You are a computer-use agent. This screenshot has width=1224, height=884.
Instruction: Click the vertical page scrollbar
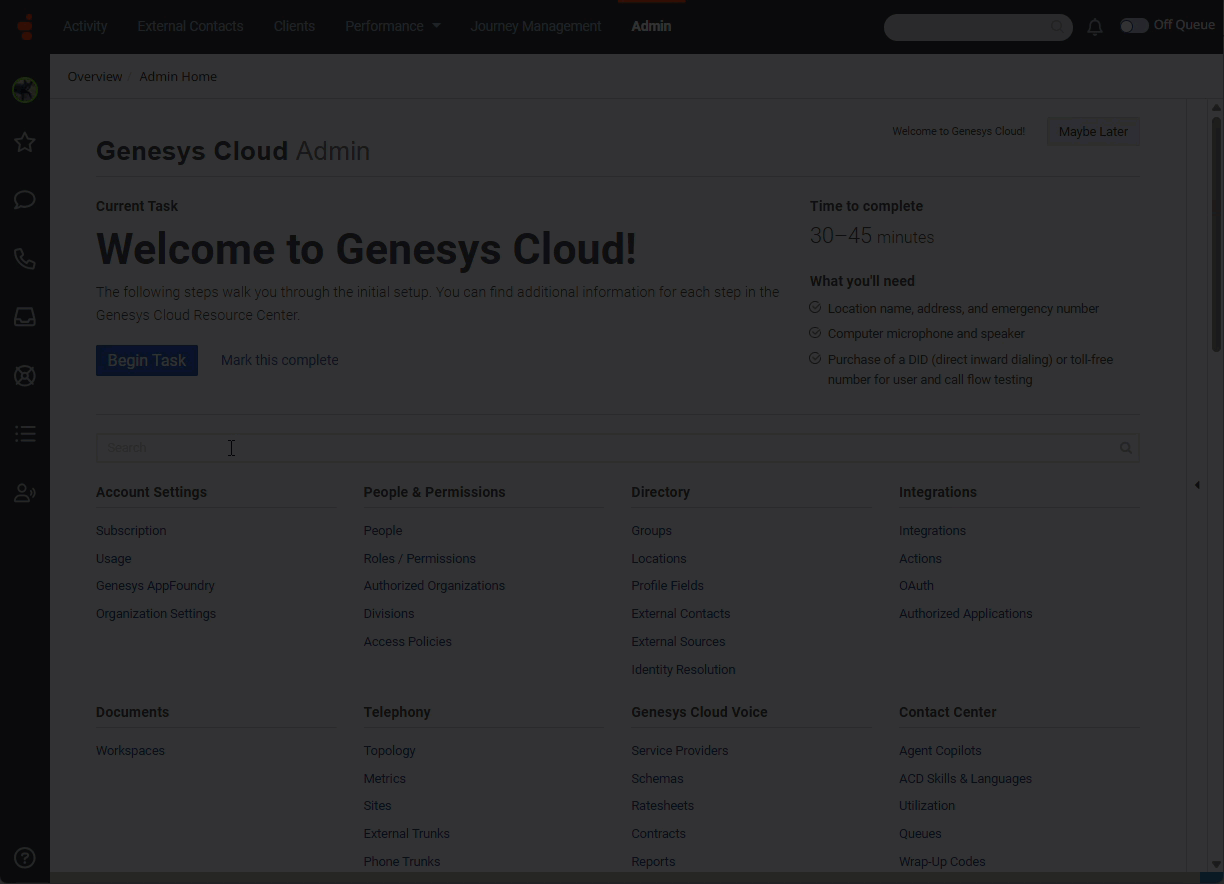point(1216,235)
